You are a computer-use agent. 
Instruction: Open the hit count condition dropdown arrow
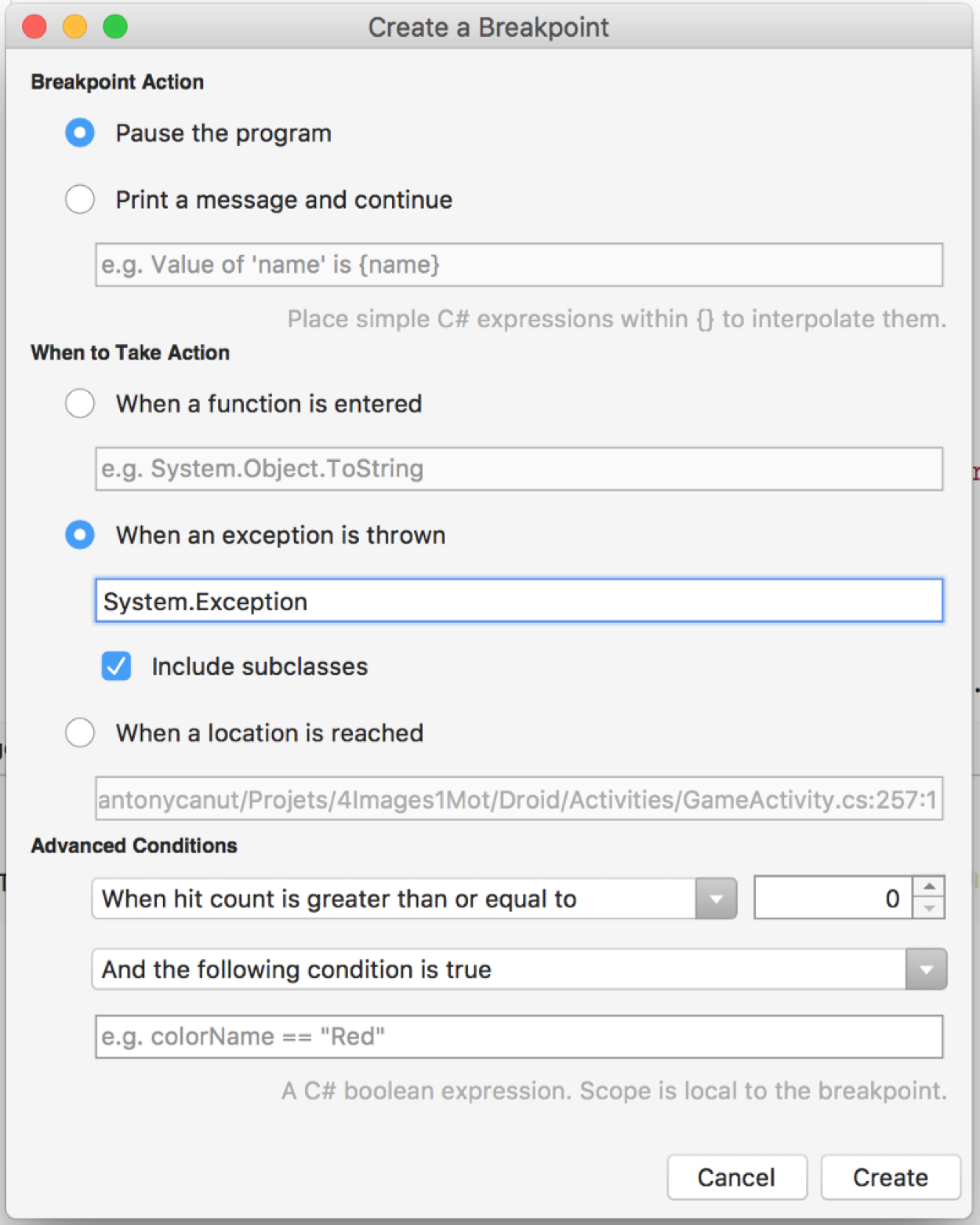(716, 899)
